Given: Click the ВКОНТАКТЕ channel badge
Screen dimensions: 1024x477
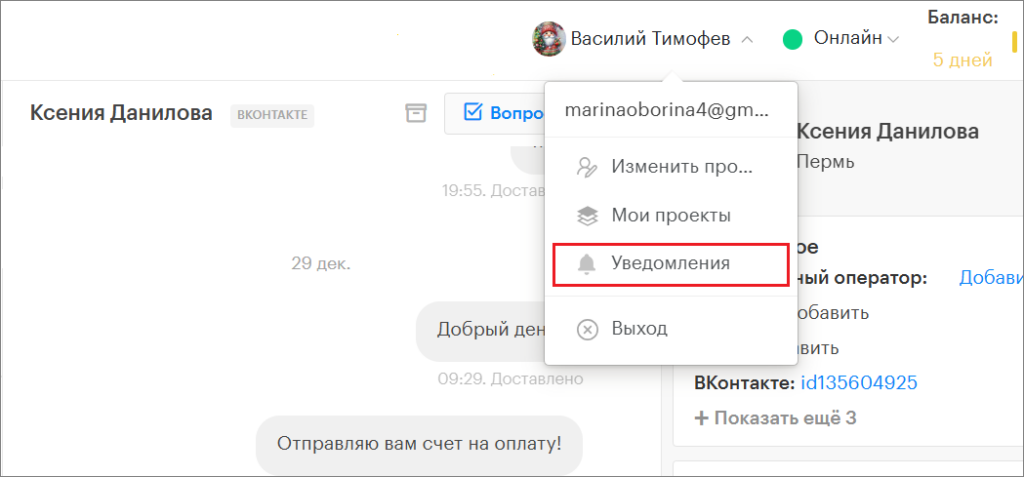Looking at the screenshot, I should pos(273,115).
